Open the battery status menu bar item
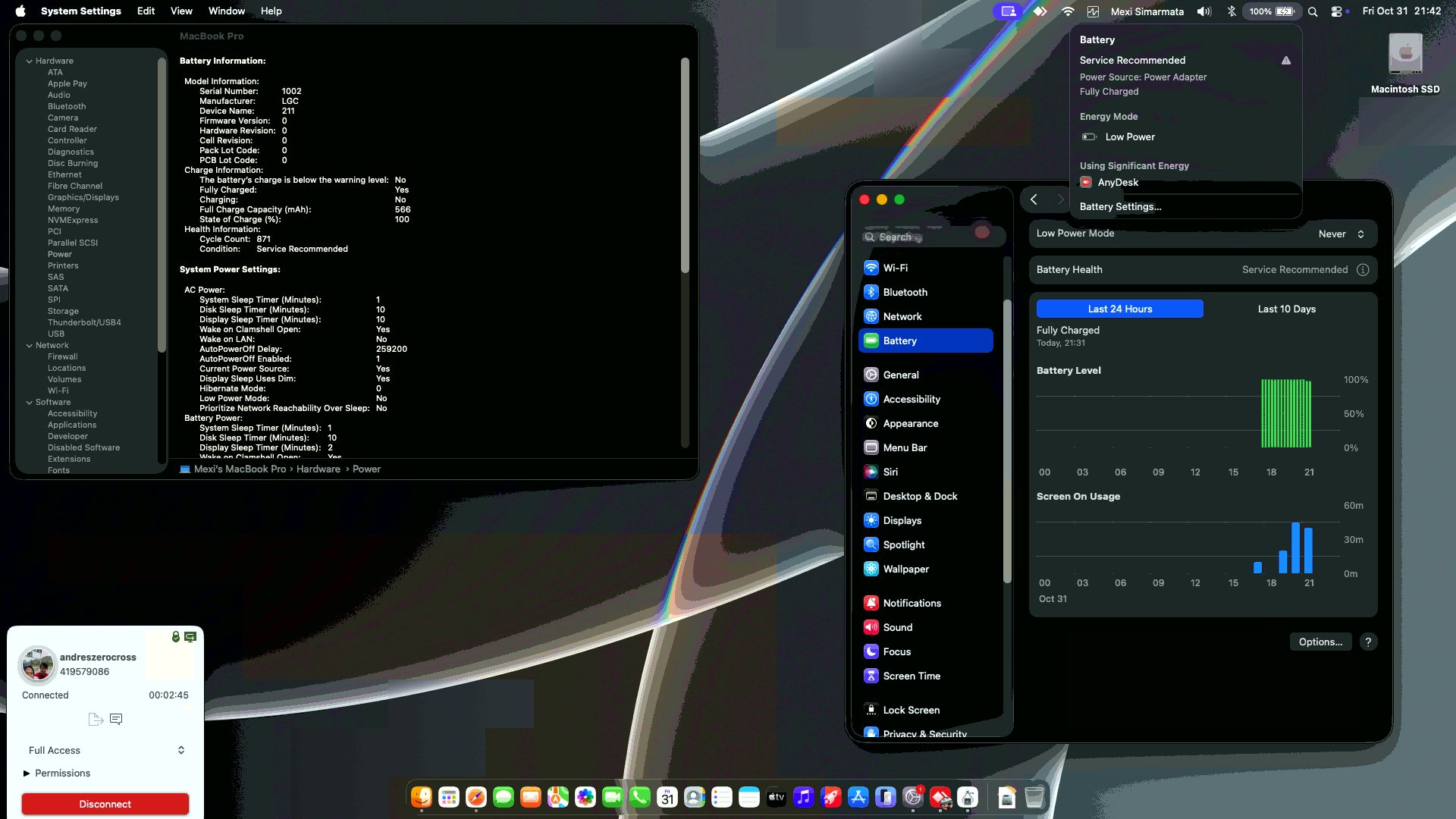This screenshot has height=819, width=1456. point(1272,11)
